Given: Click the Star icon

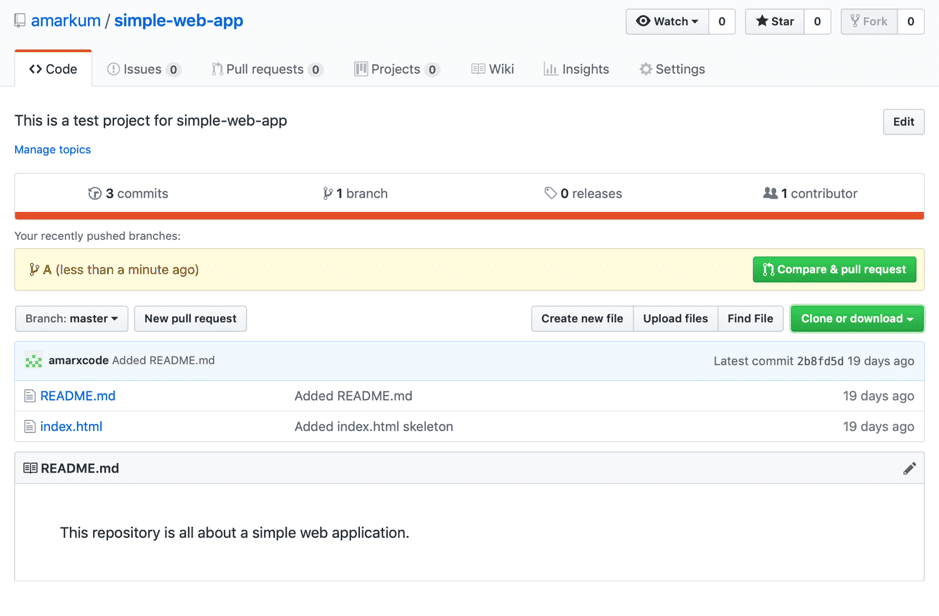Looking at the screenshot, I should pos(761,21).
